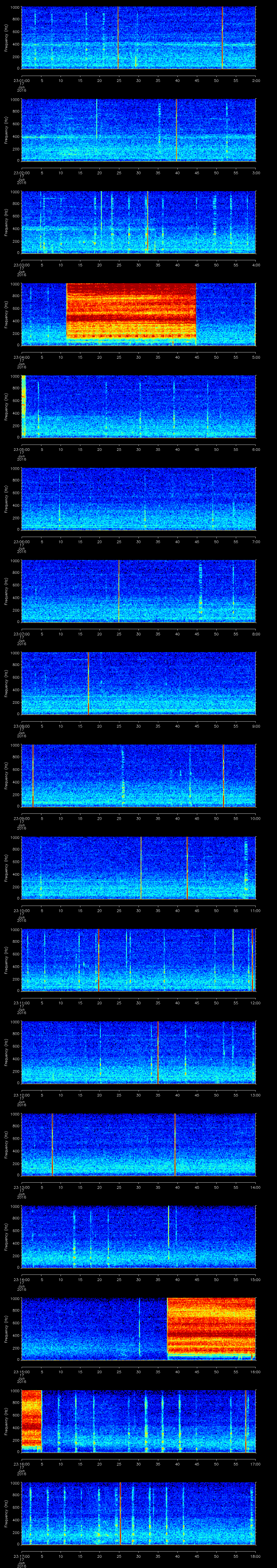Open the spectrogram panel starting at 23:02:00
This screenshot has height=1568, width=277.
coord(138,130)
